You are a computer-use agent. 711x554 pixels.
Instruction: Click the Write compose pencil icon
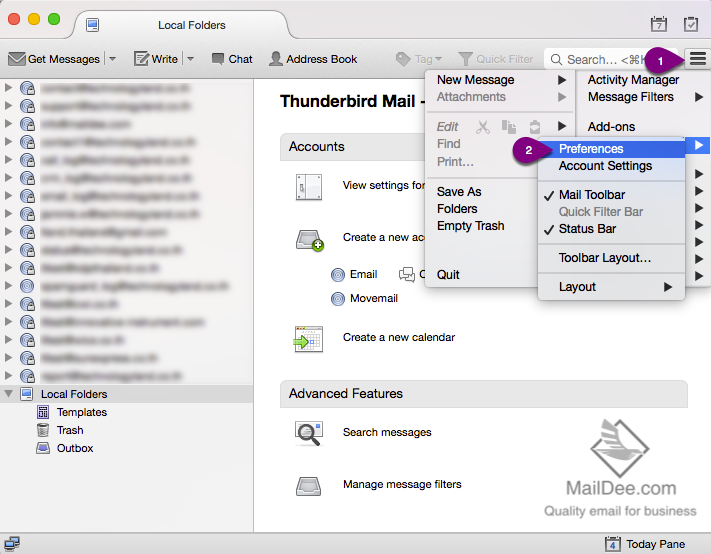141,59
